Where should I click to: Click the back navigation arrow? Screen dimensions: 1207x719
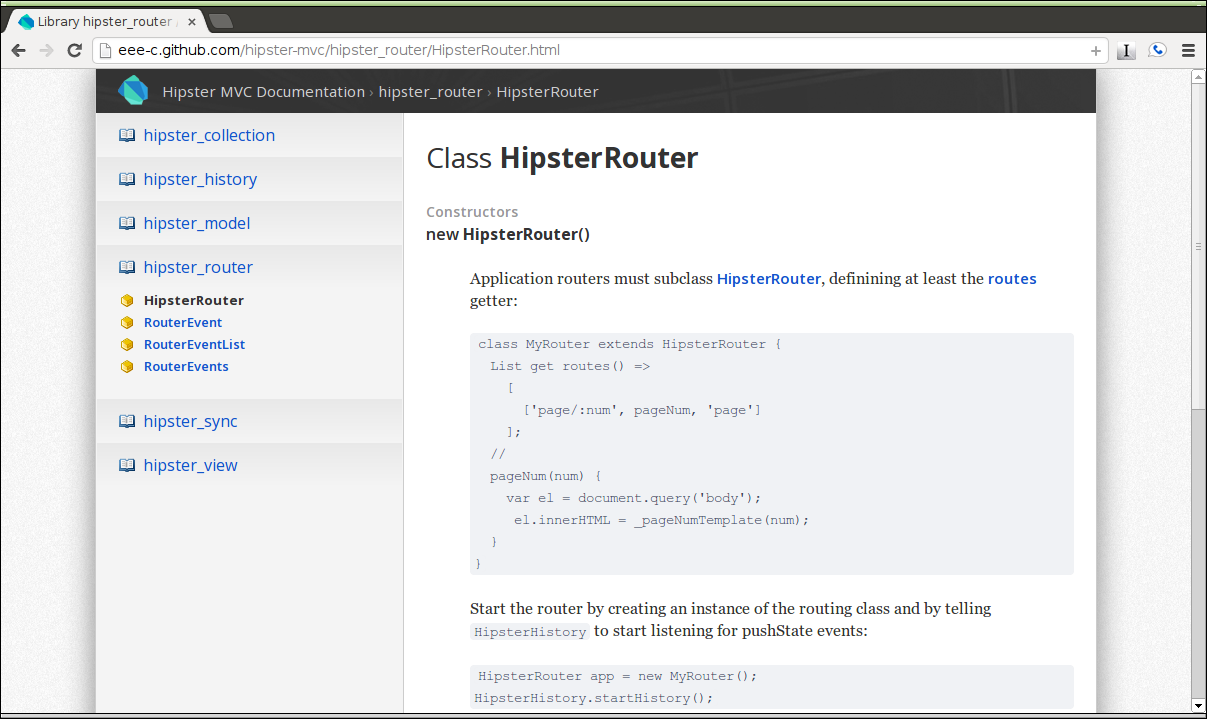tap(18, 50)
